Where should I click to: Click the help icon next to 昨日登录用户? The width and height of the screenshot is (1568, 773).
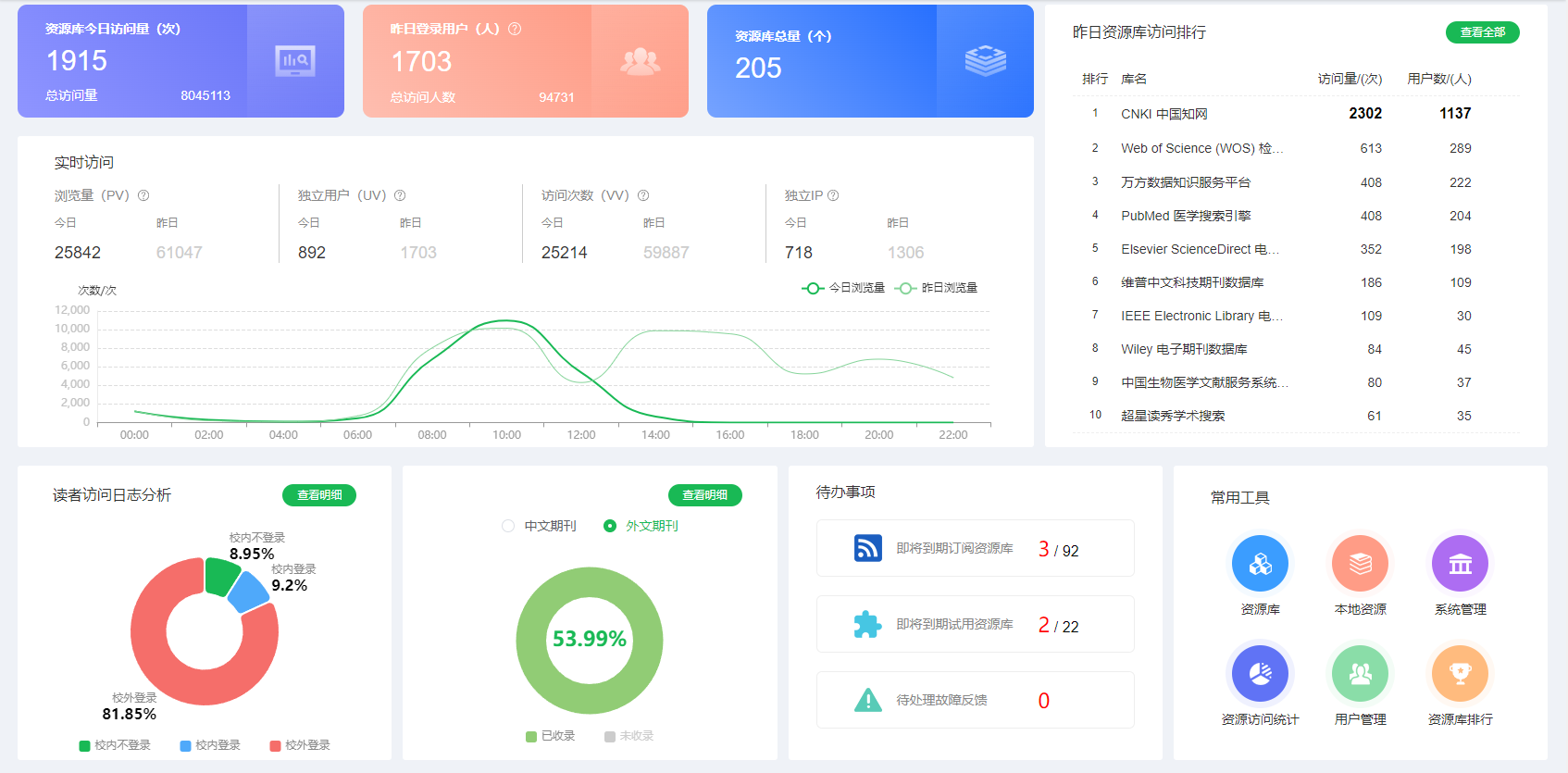[x=515, y=29]
